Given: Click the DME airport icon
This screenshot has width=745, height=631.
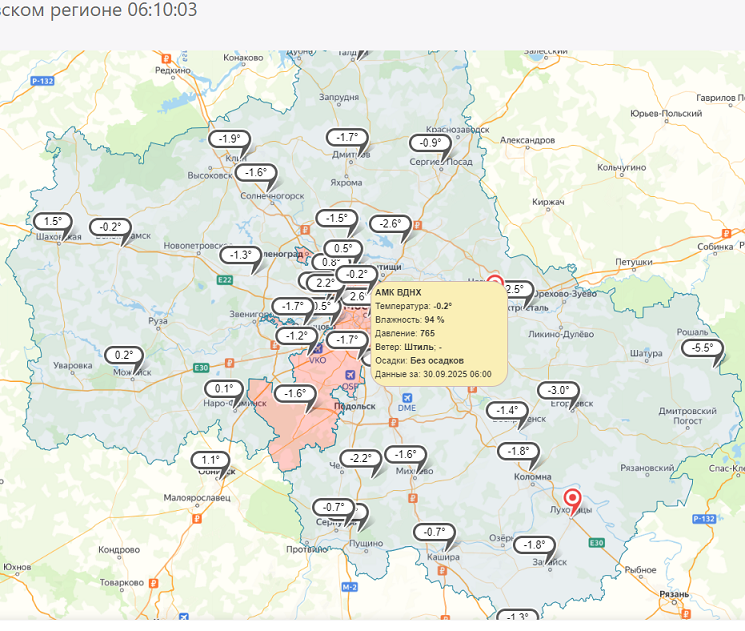Looking at the screenshot, I should pyautogui.click(x=406, y=395).
